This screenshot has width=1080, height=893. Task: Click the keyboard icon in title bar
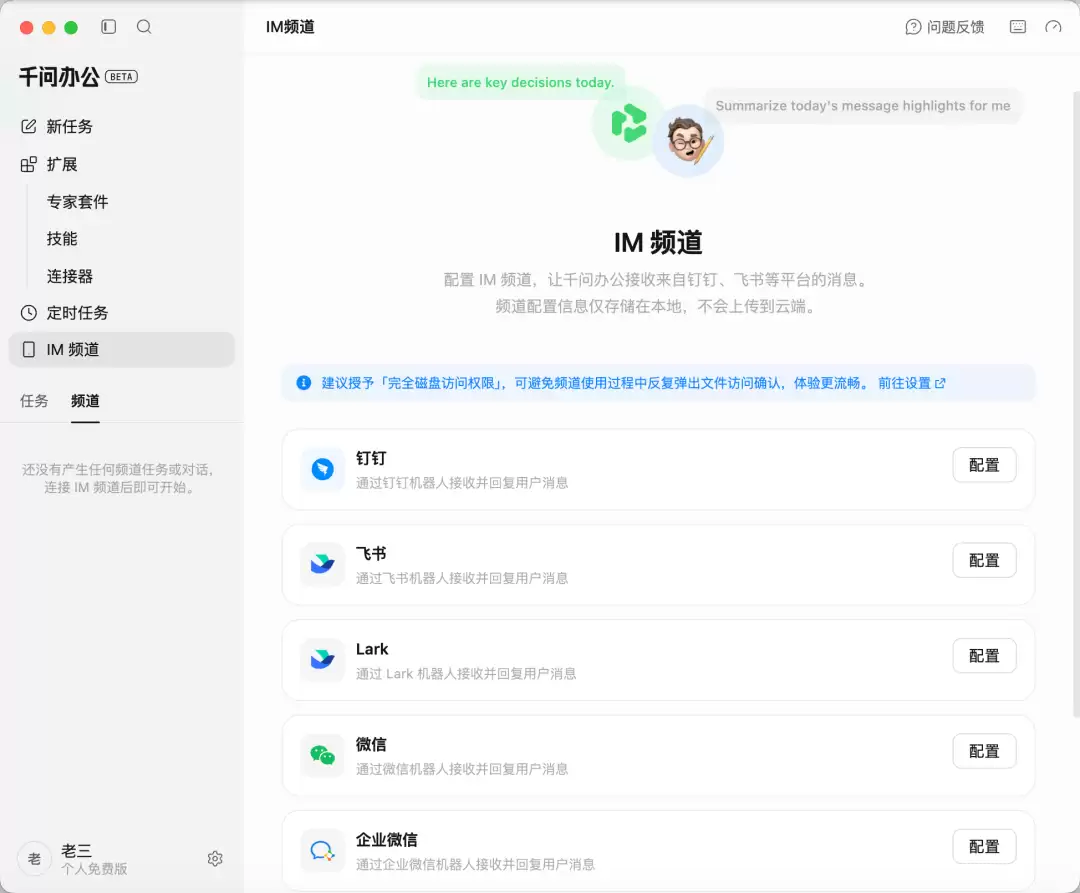click(1017, 27)
